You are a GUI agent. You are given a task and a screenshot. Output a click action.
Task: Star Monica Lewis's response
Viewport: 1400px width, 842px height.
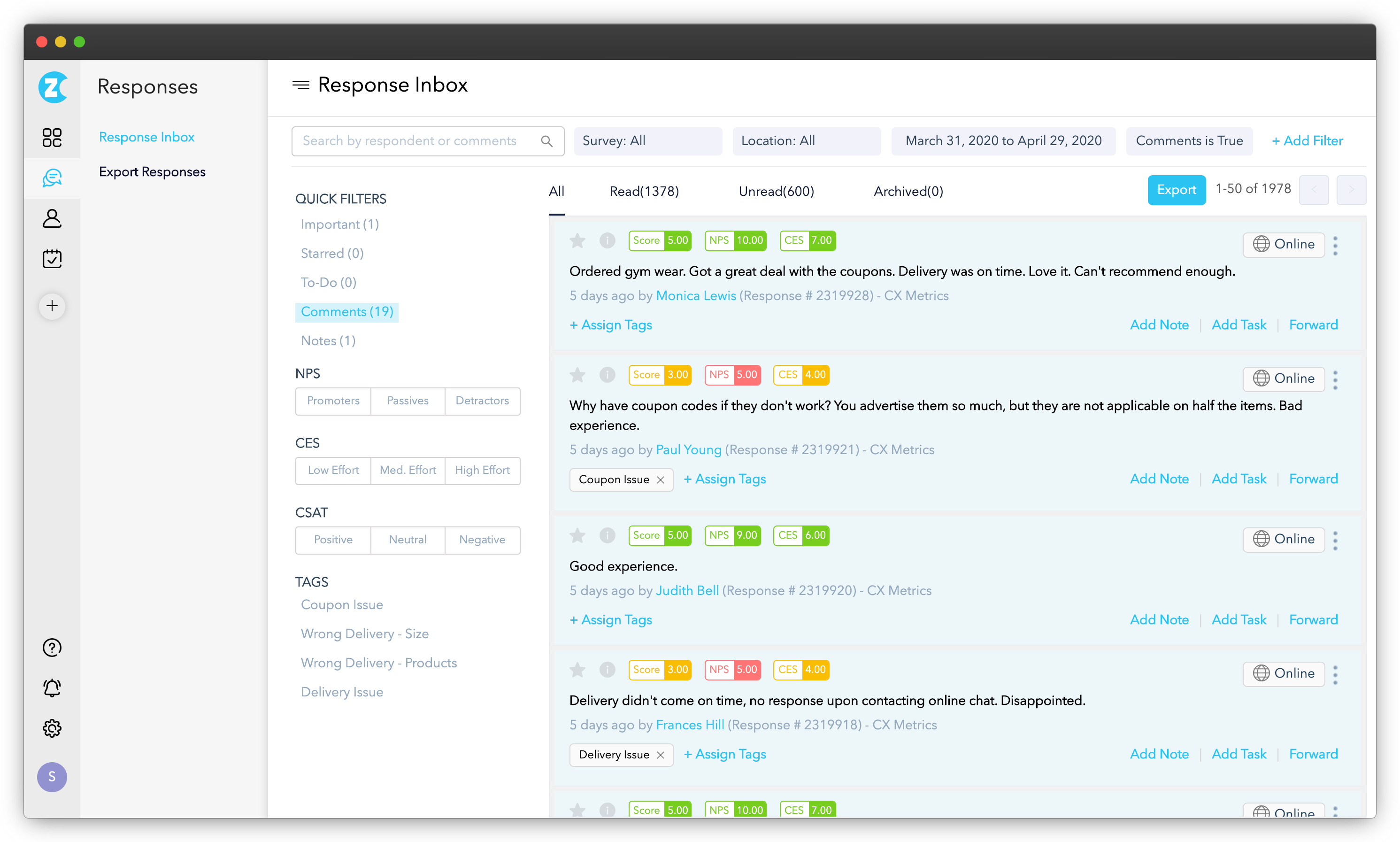pos(577,240)
